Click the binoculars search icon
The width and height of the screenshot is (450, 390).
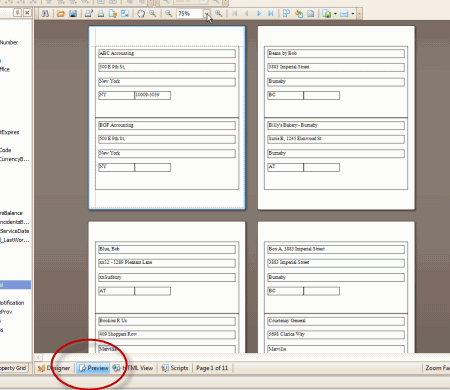click(45, 14)
